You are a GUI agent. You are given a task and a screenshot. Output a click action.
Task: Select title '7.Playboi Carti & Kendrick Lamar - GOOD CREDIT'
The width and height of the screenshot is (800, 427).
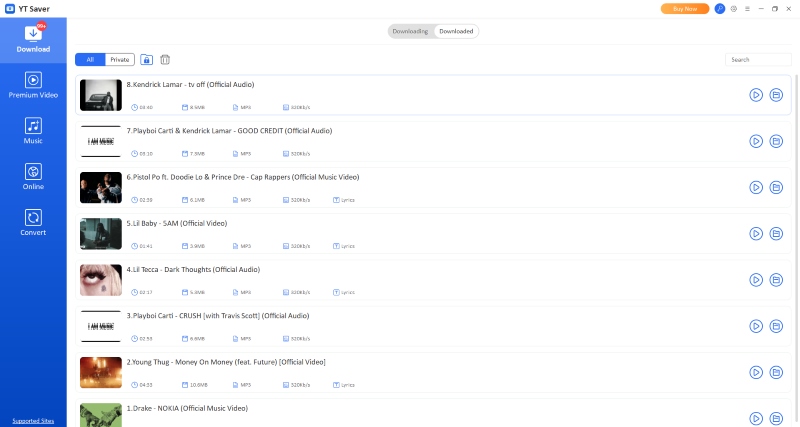pyautogui.click(x=229, y=131)
